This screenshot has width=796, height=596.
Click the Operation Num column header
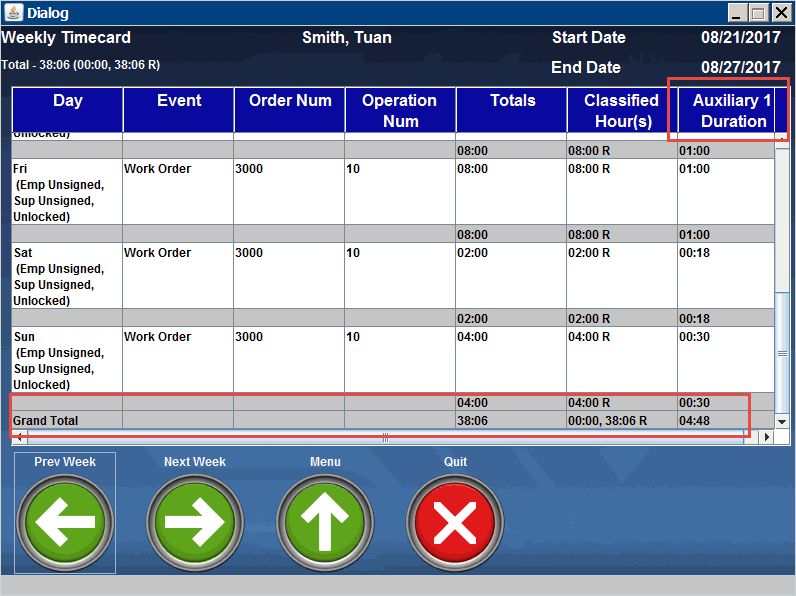(400, 110)
